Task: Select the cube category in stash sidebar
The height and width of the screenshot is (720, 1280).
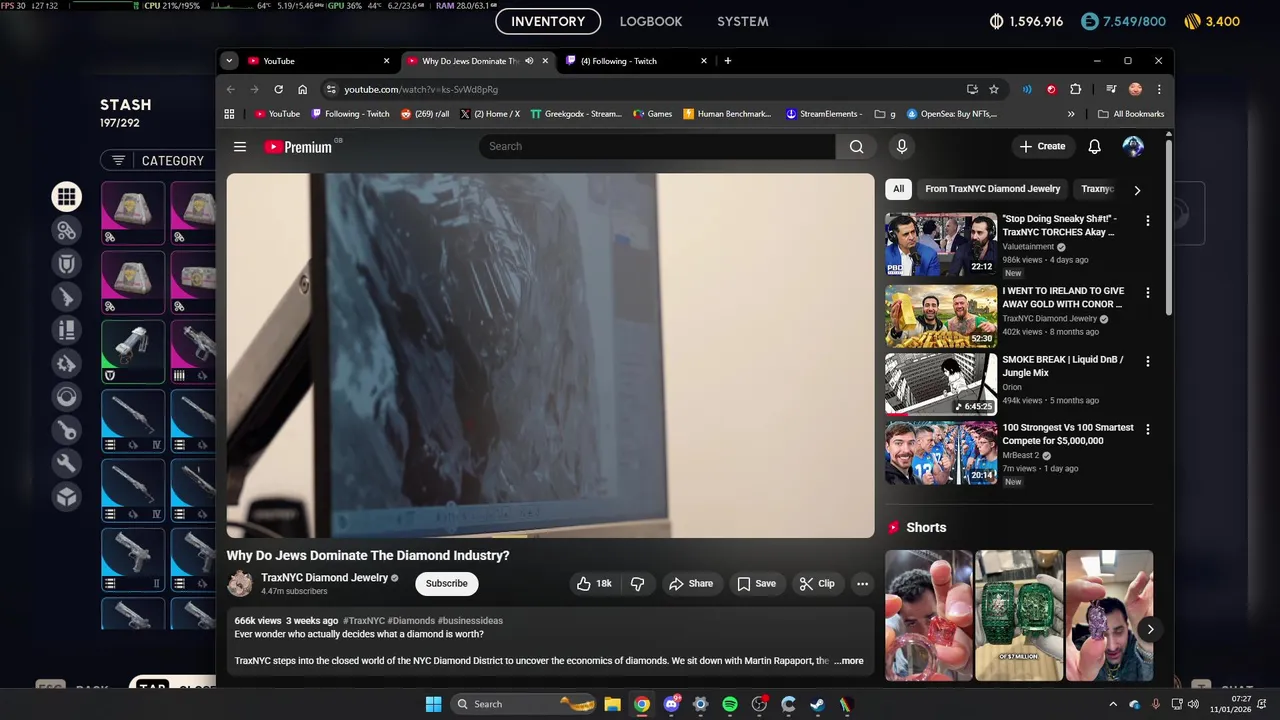Action: tap(67, 496)
